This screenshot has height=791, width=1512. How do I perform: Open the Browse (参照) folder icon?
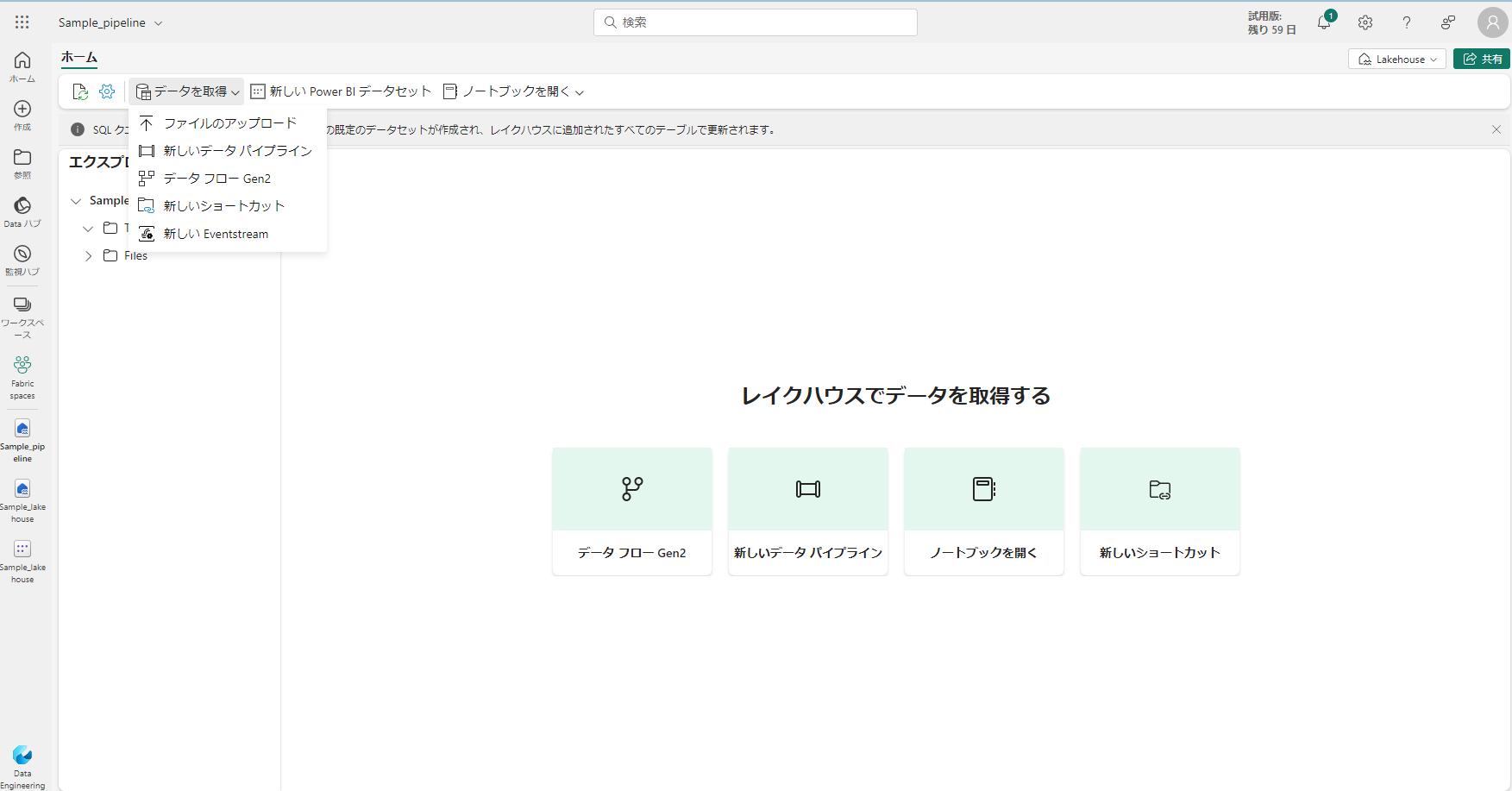[22, 163]
